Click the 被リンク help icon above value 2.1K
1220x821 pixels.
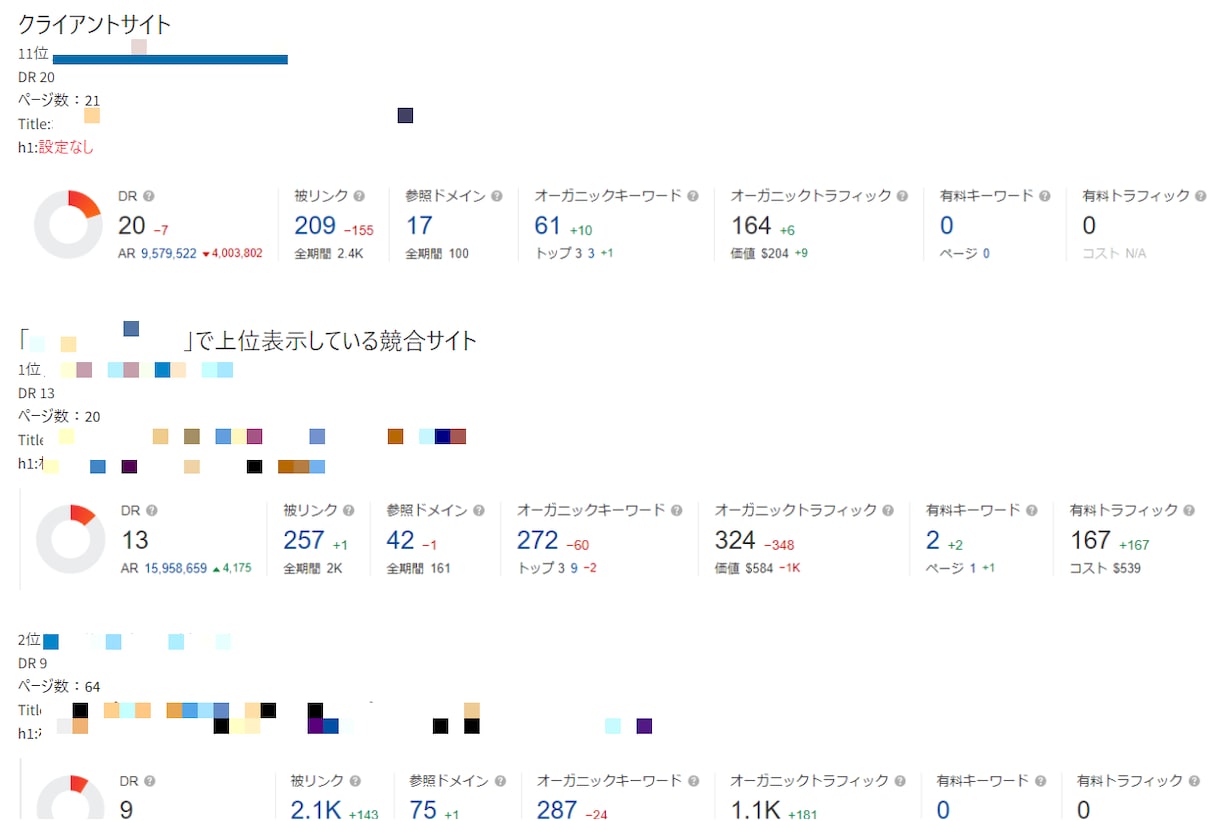(355, 782)
